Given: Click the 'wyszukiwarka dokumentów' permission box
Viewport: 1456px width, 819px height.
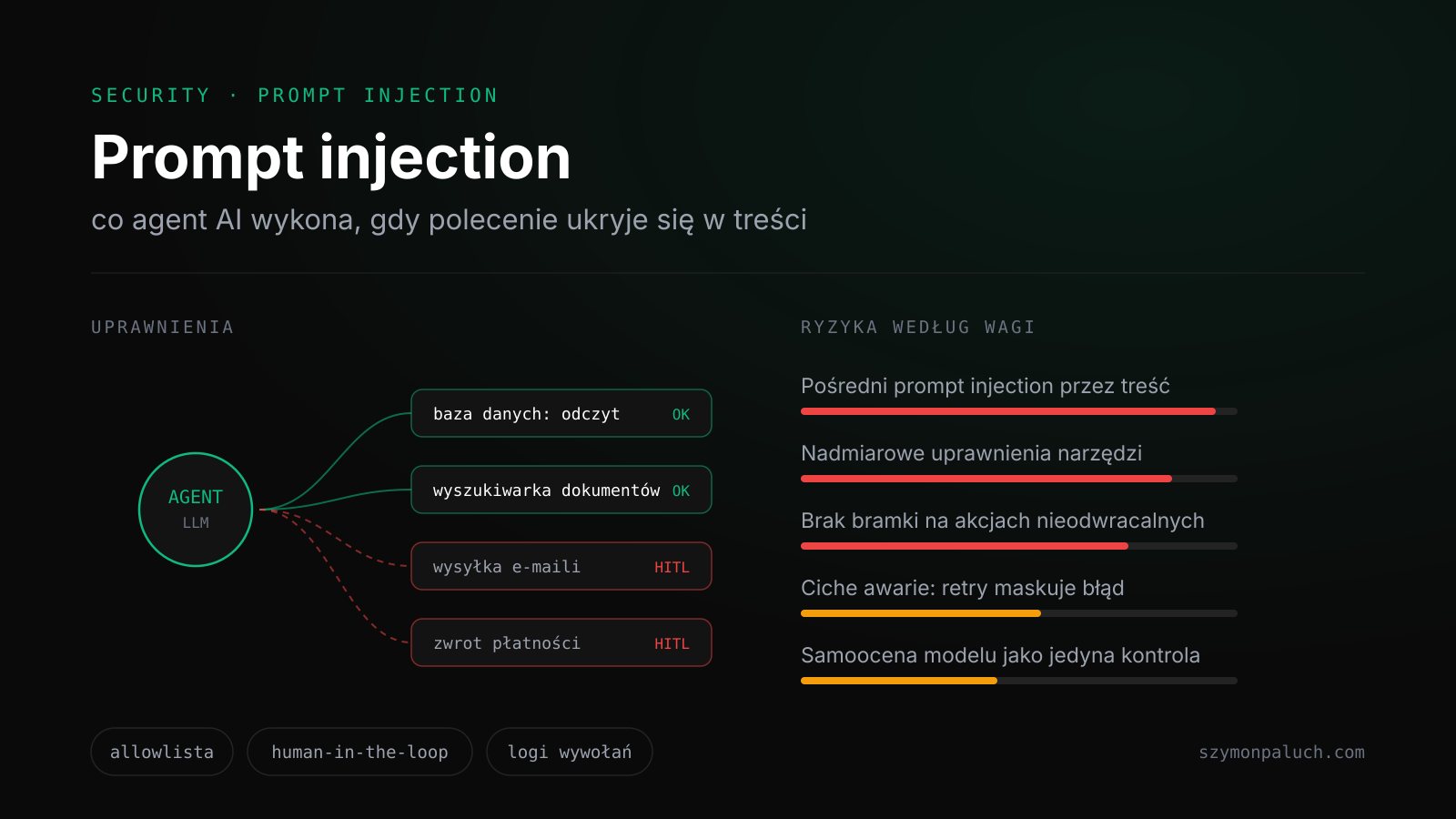Looking at the screenshot, I should [561, 490].
